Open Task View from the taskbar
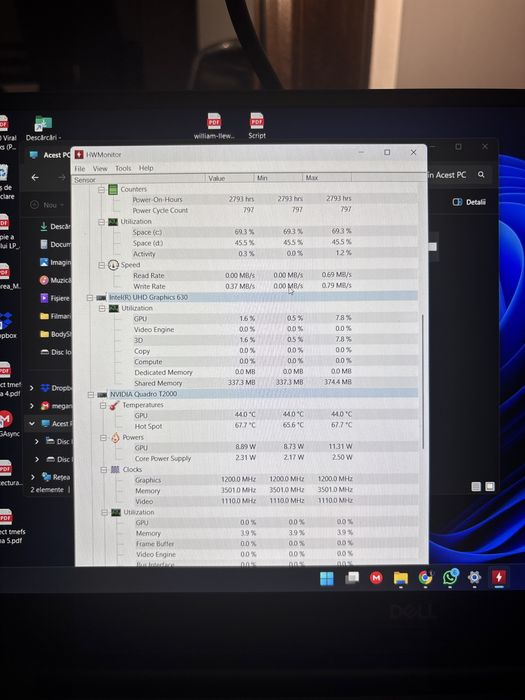 click(x=352, y=578)
